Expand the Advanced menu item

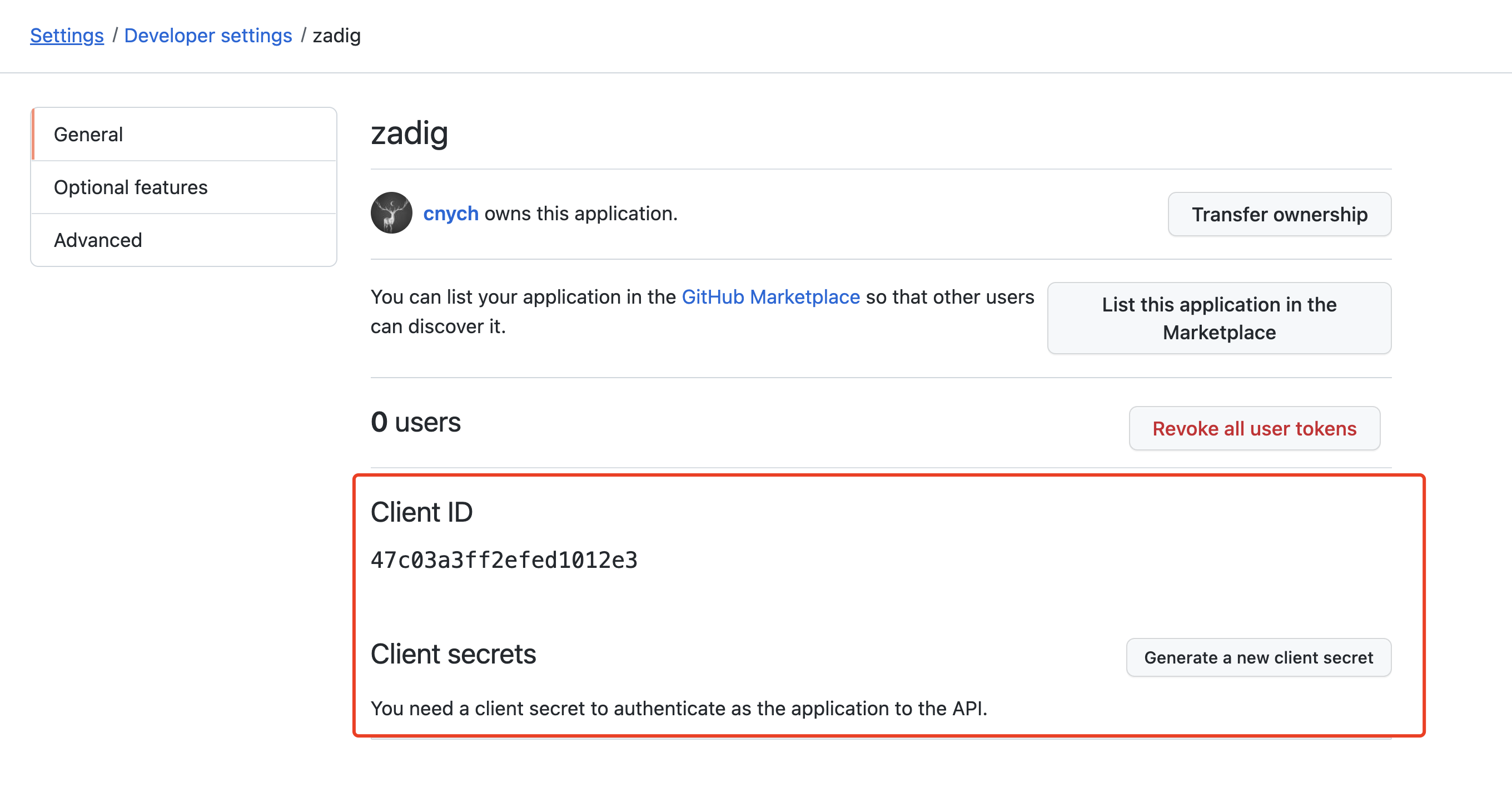(x=98, y=239)
